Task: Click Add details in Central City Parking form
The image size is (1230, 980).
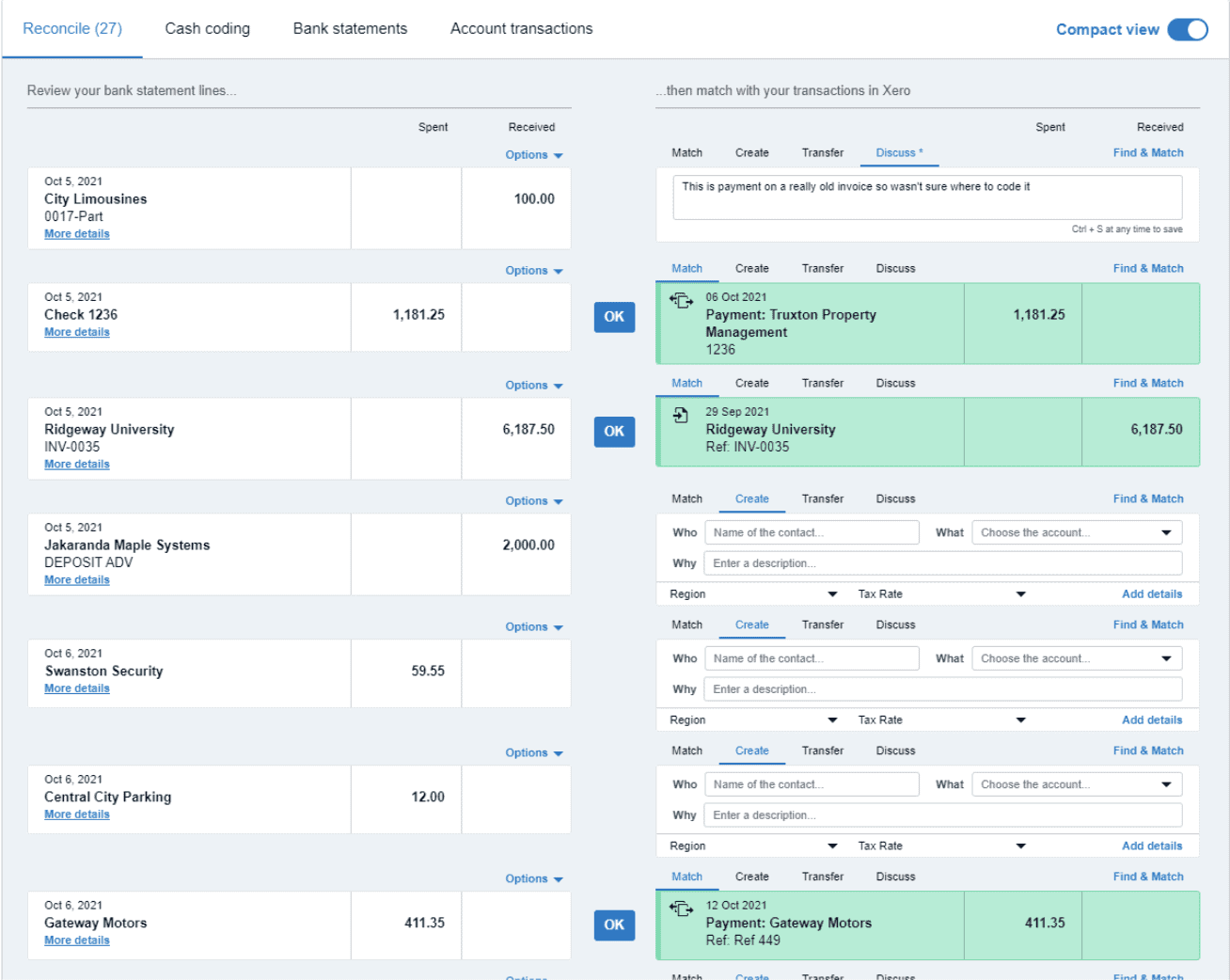Action: (1152, 845)
